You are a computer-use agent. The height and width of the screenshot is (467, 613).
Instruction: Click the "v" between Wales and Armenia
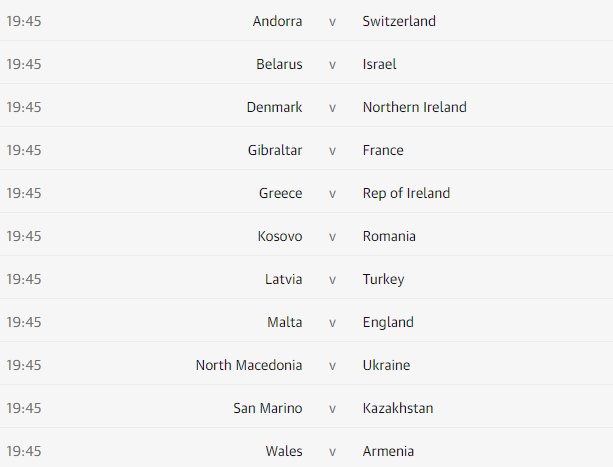pyautogui.click(x=333, y=451)
